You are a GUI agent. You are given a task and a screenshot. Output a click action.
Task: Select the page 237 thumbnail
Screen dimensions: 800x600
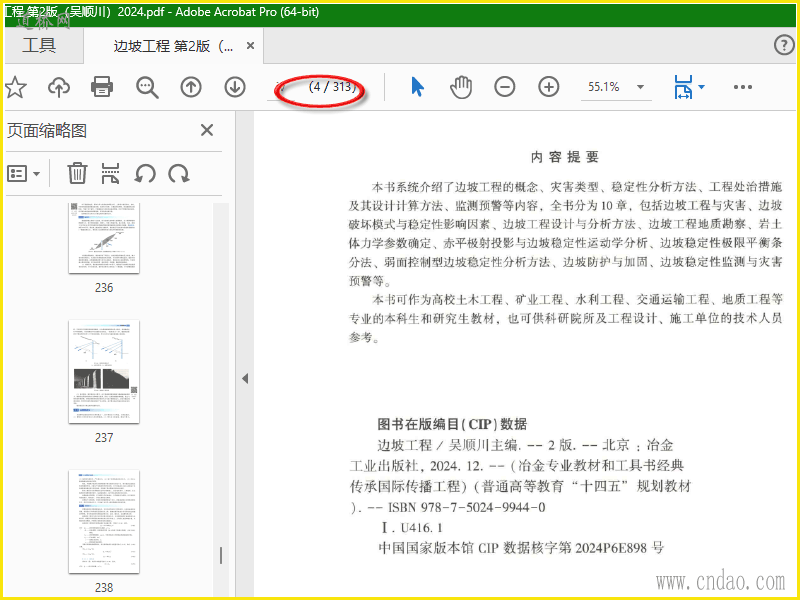tap(104, 371)
